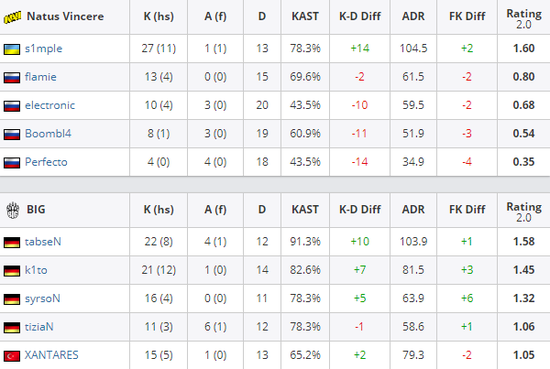Click the Natus Vincere team logo
550x369 pixels.
tap(12, 17)
